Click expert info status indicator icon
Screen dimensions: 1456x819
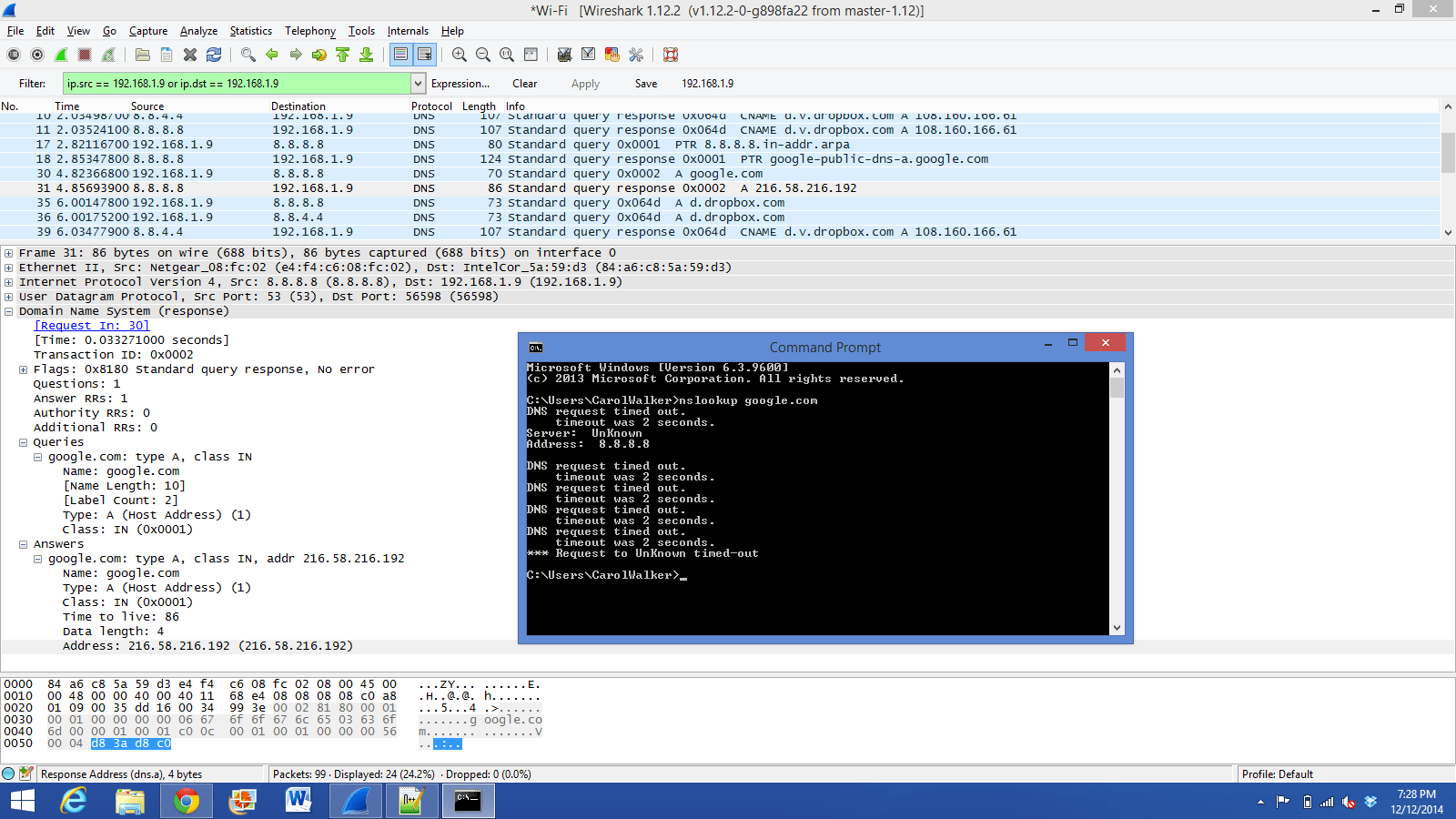tap(8, 774)
